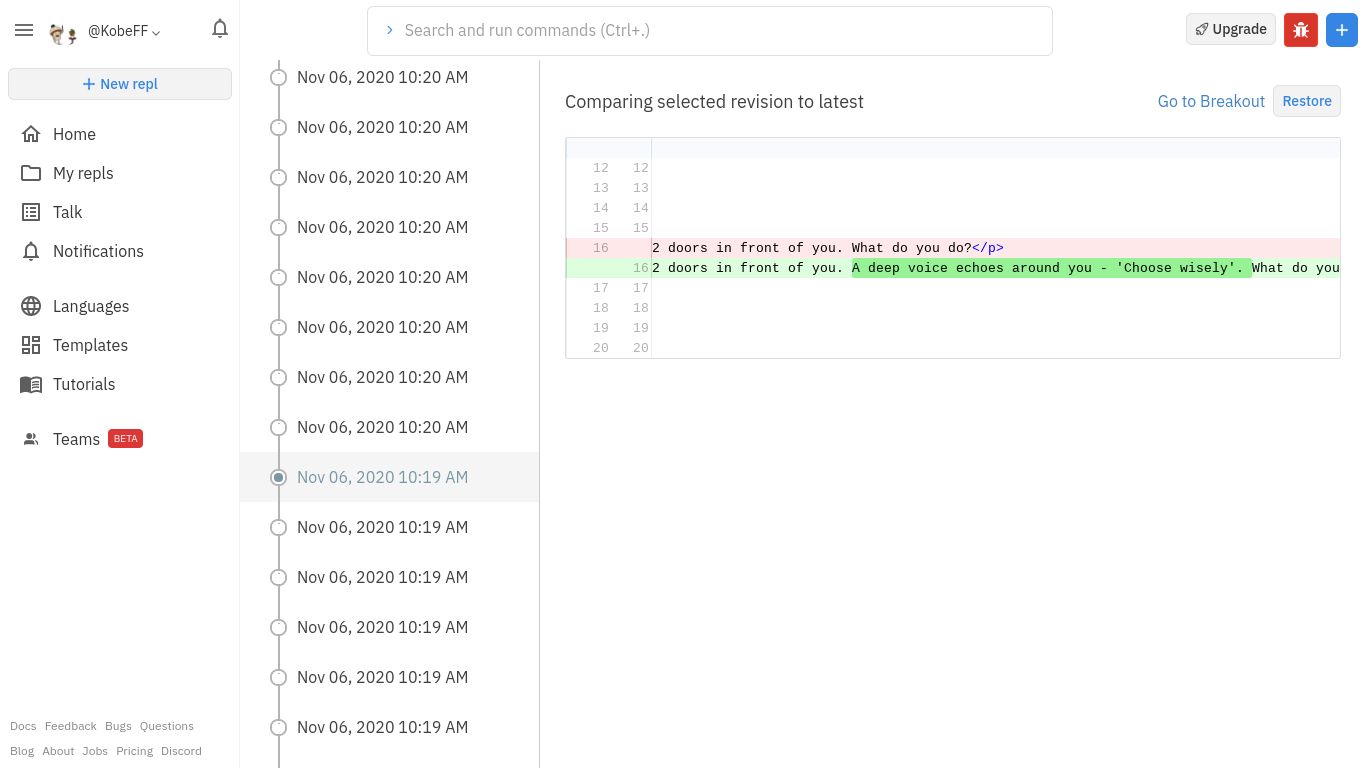The width and height of the screenshot is (1366, 768).
Task: Click the Restore button
Action: [x=1307, y=101]
